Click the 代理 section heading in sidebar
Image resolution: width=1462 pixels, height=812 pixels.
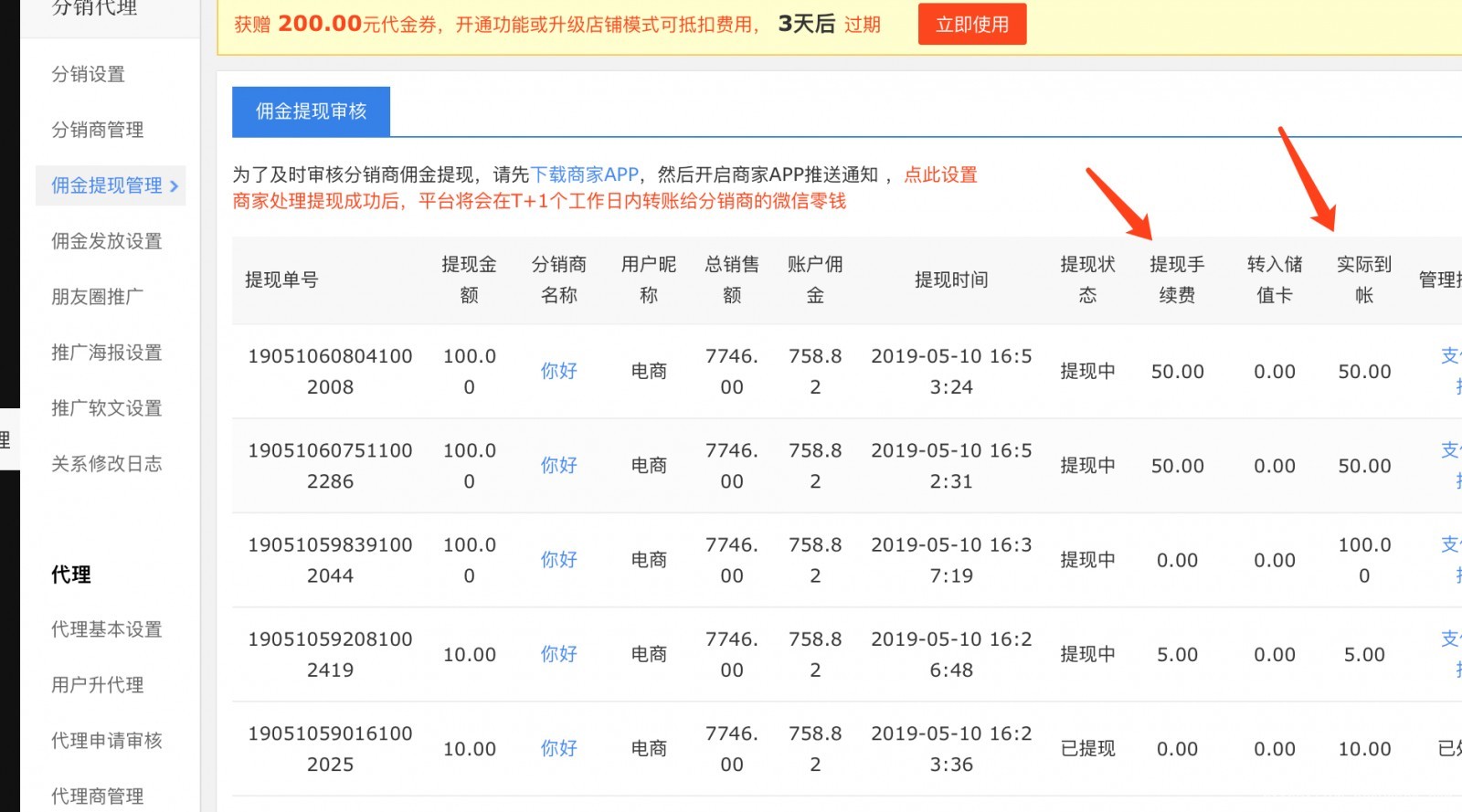(71, 575)
